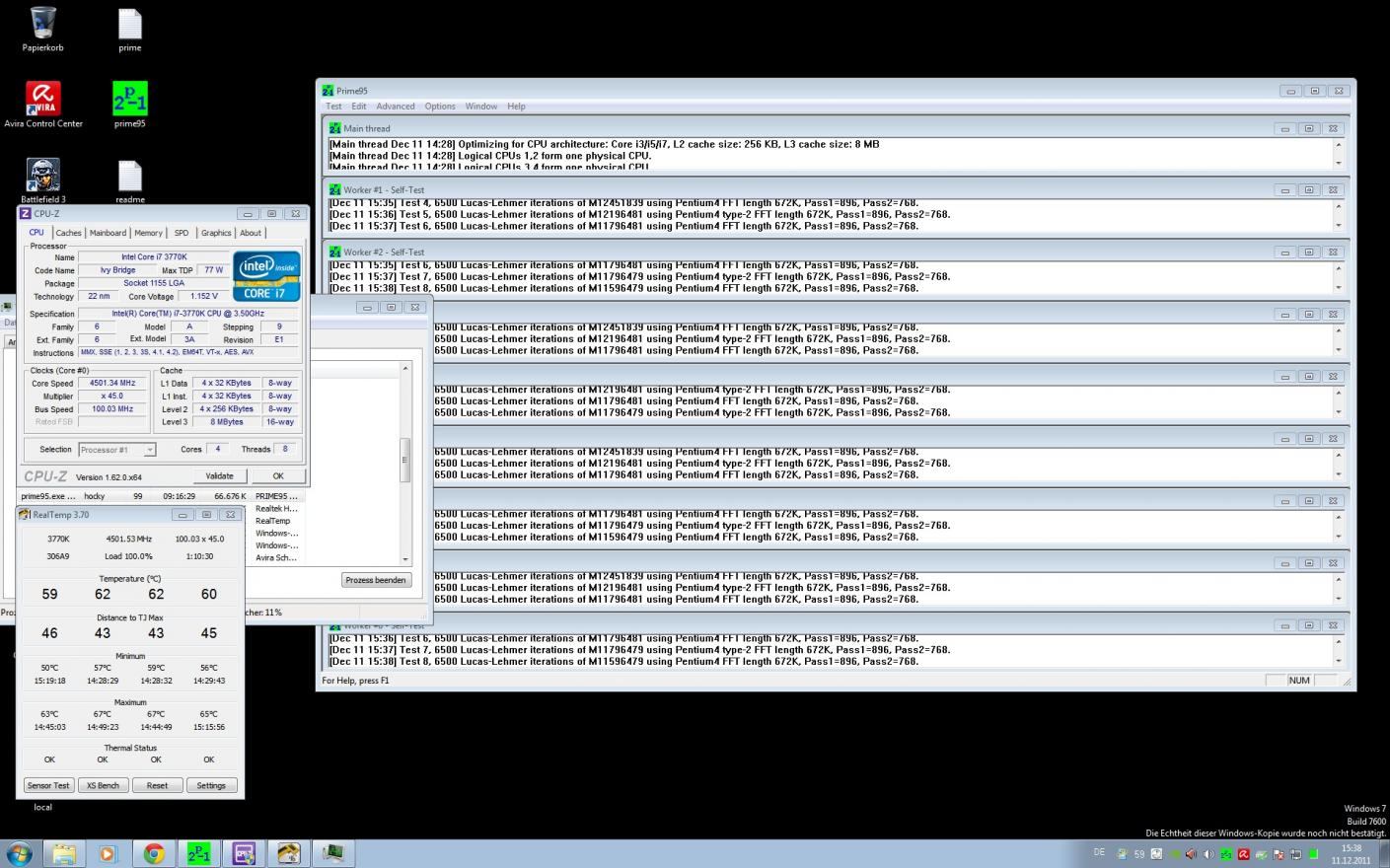The image size is (1390, 868).
Task: Click the DE language indicator in taskbar
Action: (1099, 852)
